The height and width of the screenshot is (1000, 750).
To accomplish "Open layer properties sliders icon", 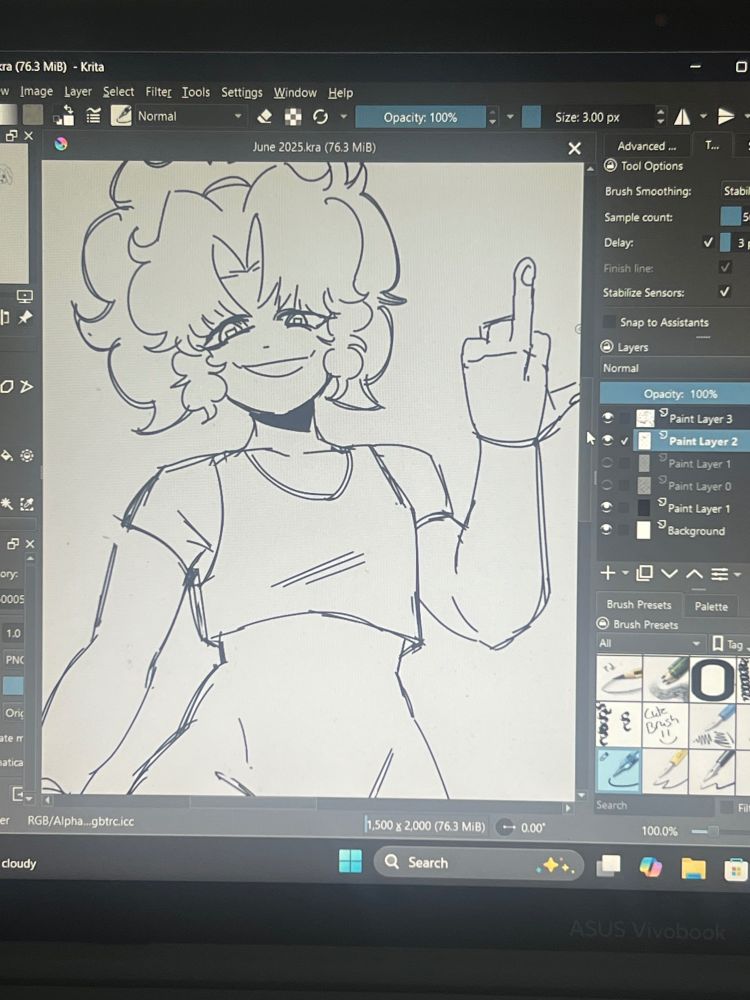I will [719, 574].
